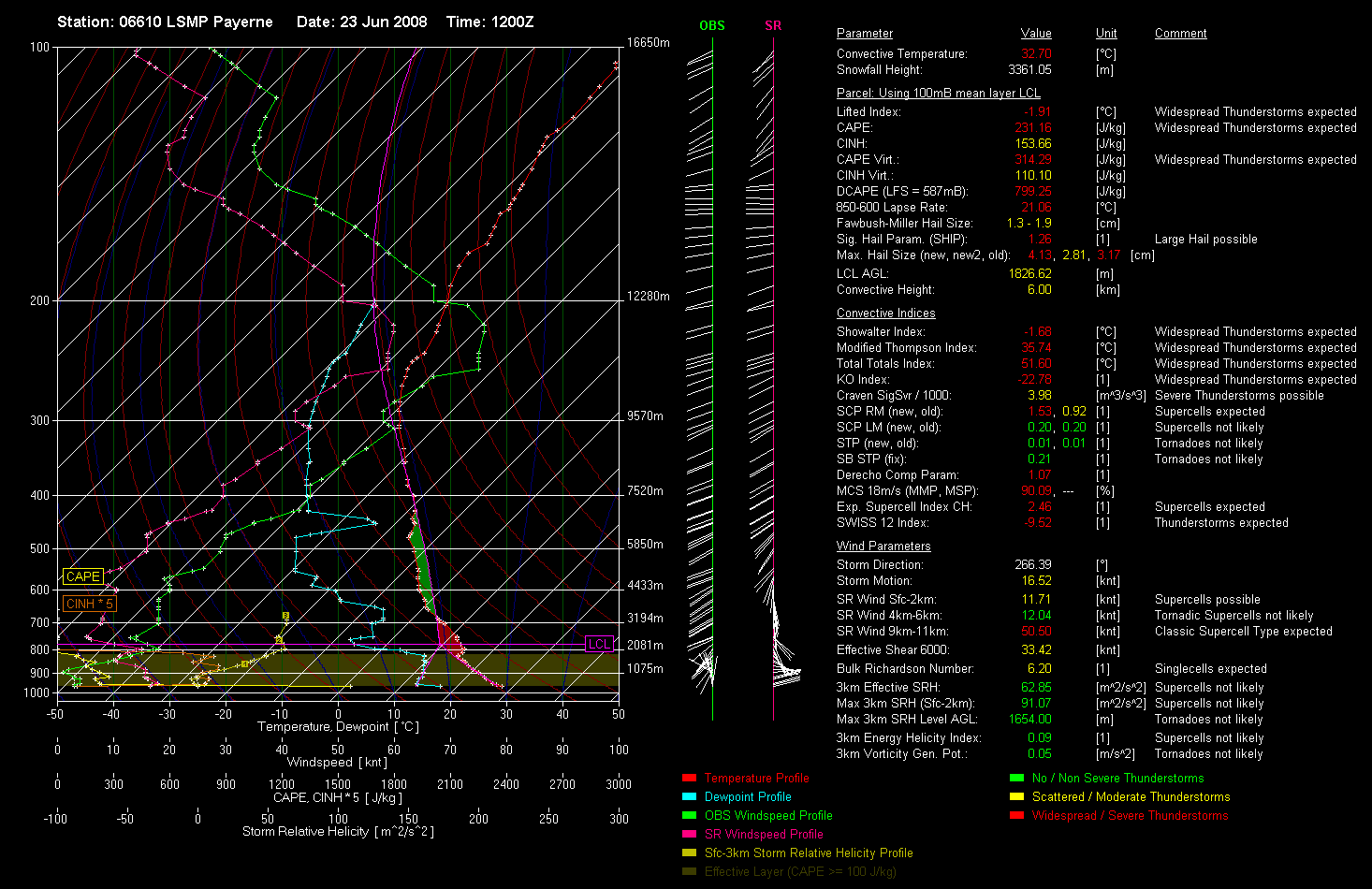This screenshot has height=889, width=1372.
Task: Open the Wind Parameters section heading
Action: (x=883, y=547)
